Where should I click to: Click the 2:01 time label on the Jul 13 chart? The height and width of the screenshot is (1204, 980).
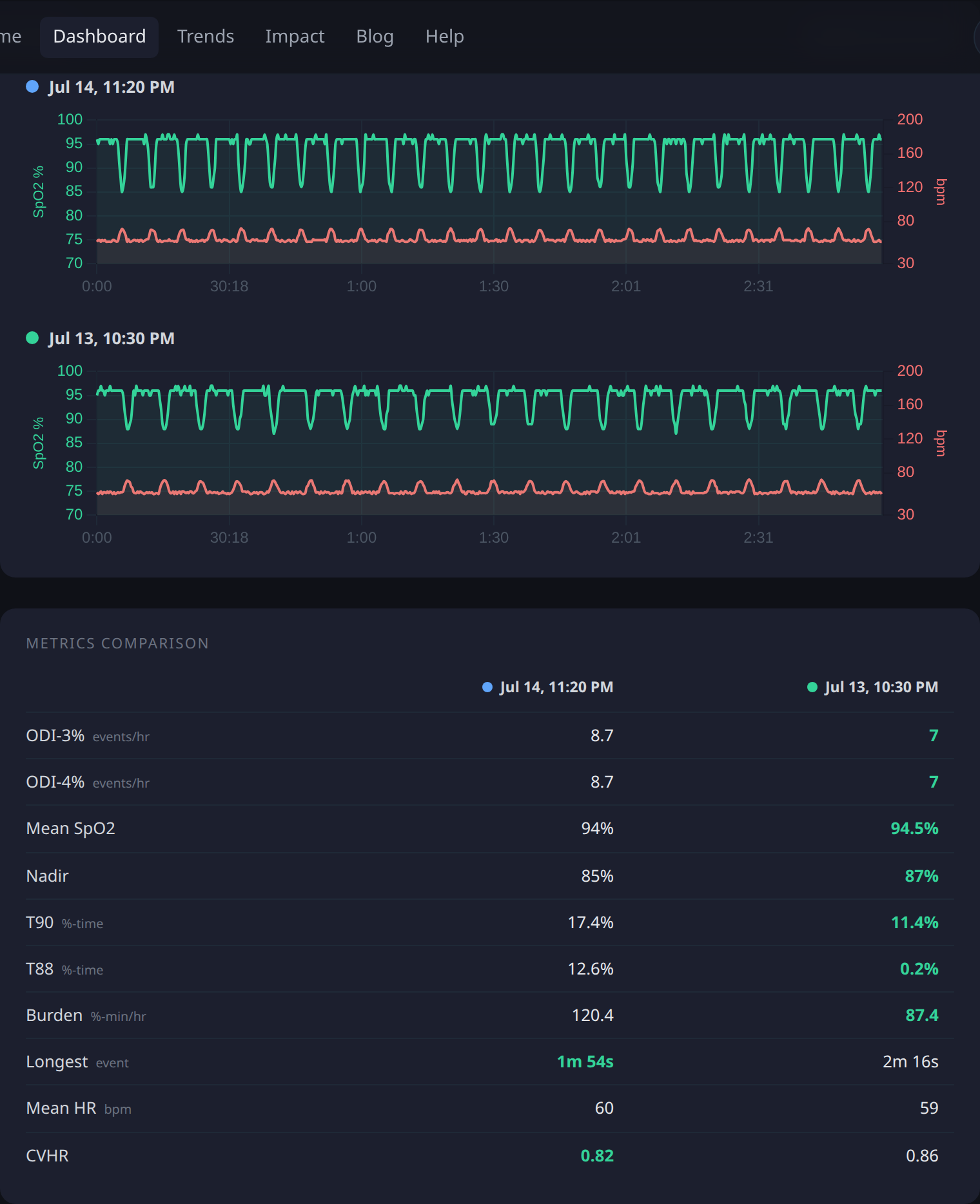pyautogui.click(x=626, y=538)
